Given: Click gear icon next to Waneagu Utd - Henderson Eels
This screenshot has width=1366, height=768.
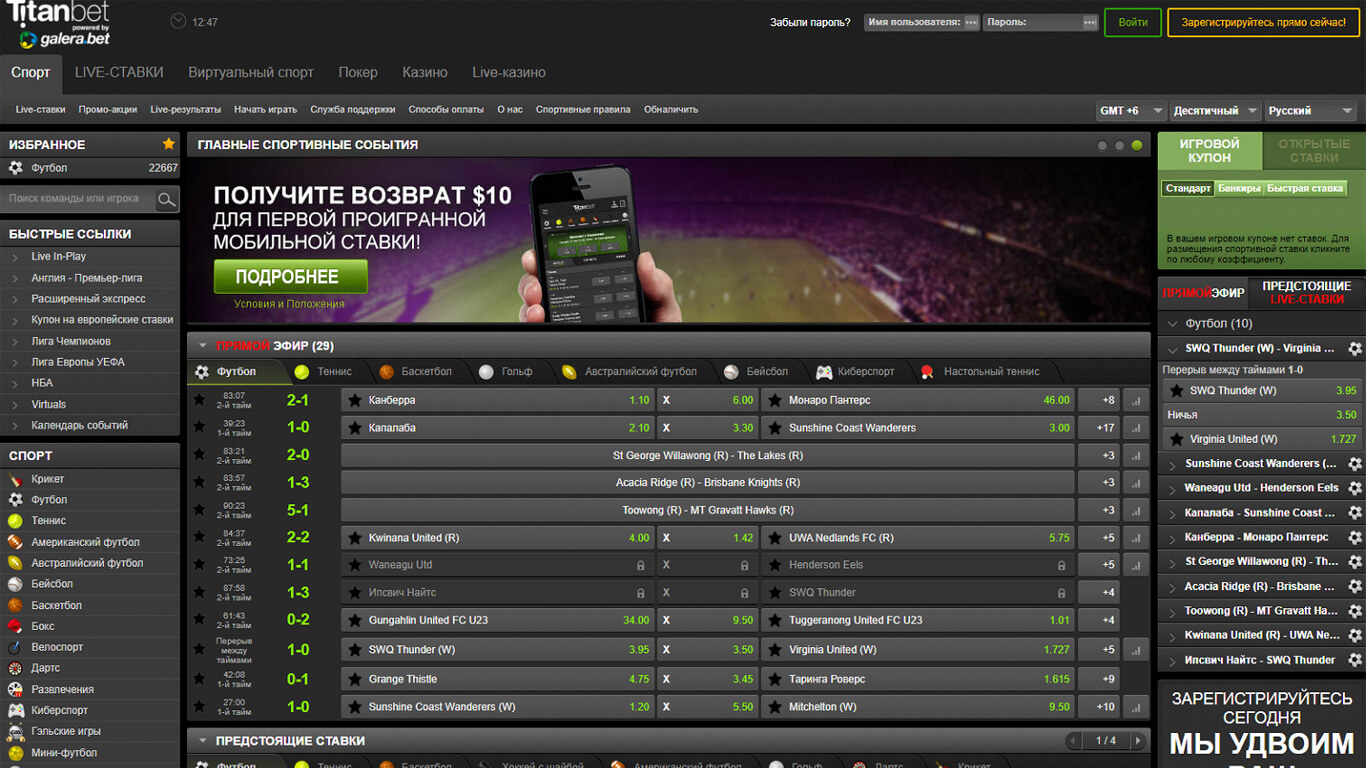Looking at the screenshot, I should tap(1355, 488).
